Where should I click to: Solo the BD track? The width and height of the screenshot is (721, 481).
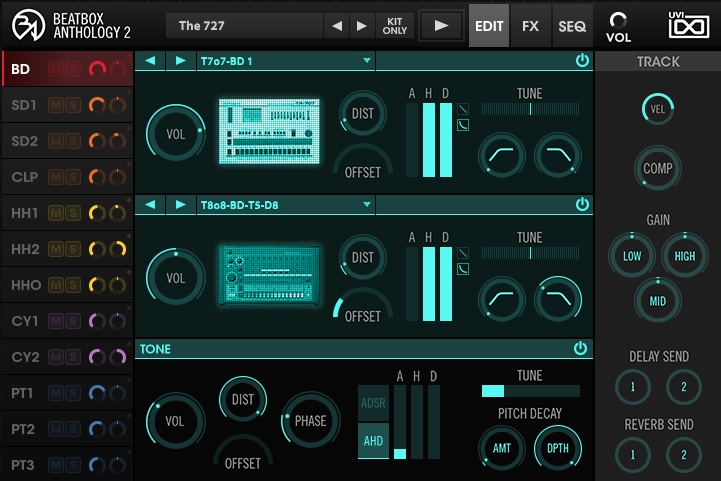click(73, 69)
